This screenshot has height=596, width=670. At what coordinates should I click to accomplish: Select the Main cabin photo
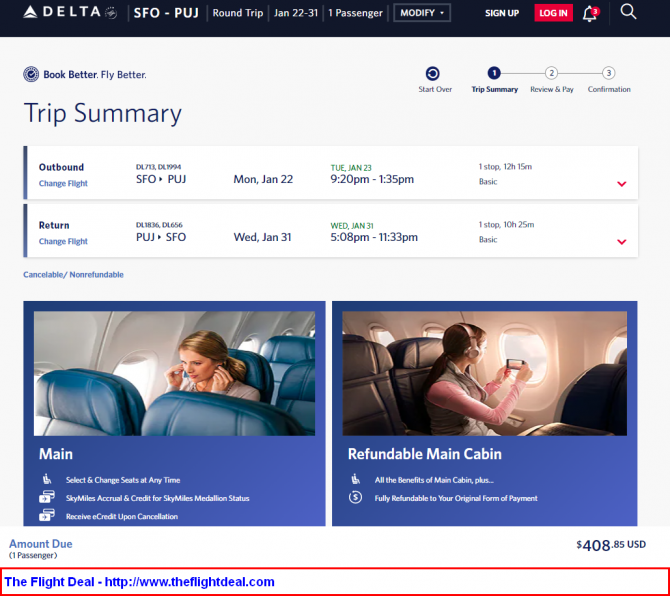point(174,373)
